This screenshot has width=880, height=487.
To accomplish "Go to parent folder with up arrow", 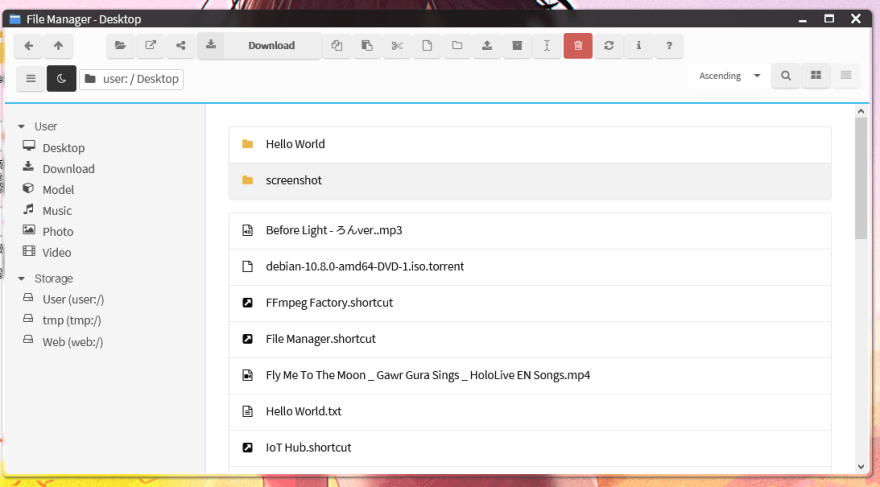I will coord(58,45).
